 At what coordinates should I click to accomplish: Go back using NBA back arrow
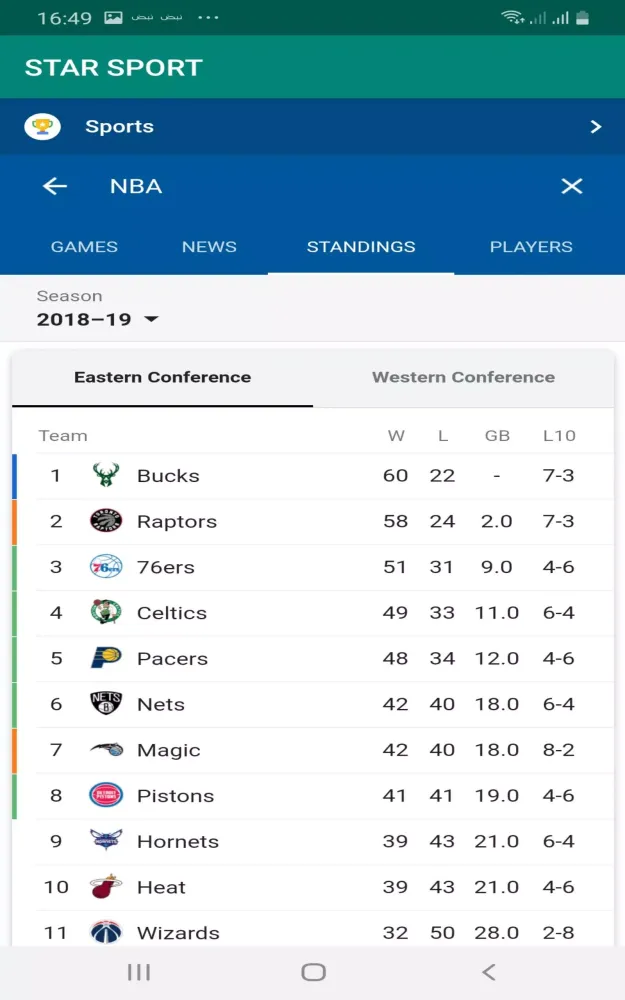tap(55, 186)
